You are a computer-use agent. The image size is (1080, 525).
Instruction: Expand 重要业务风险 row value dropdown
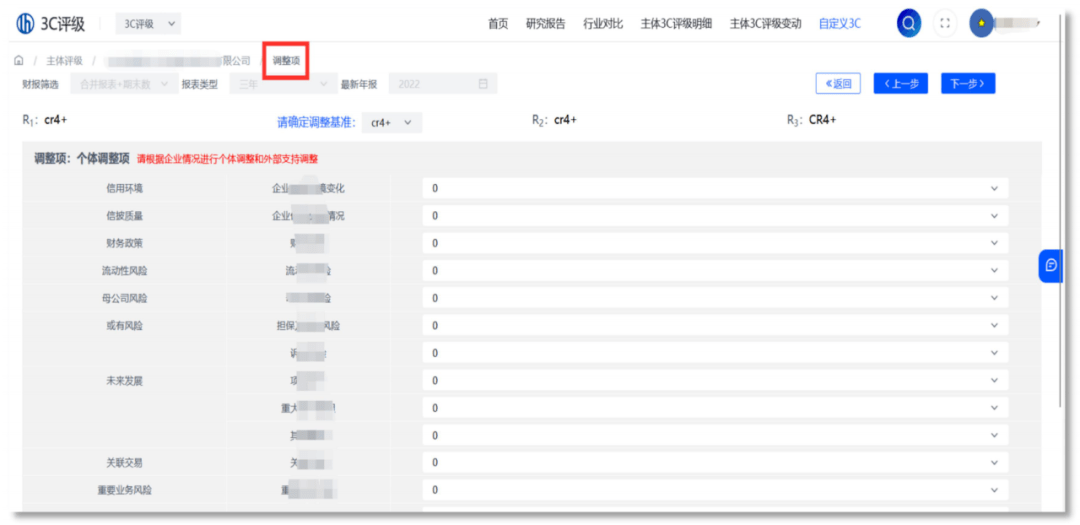point(715,490)
